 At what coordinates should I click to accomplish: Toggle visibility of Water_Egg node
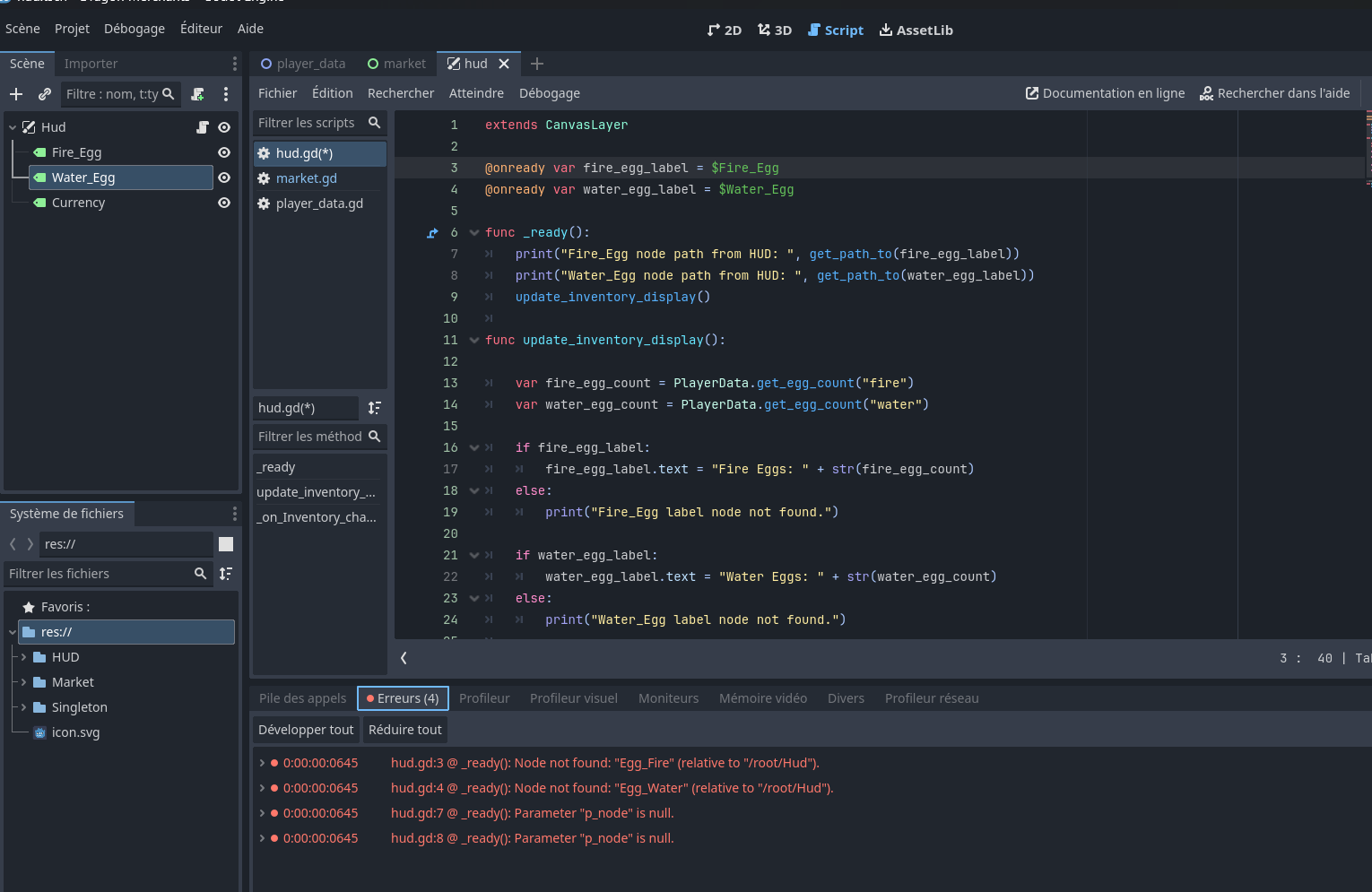[223, 178]
